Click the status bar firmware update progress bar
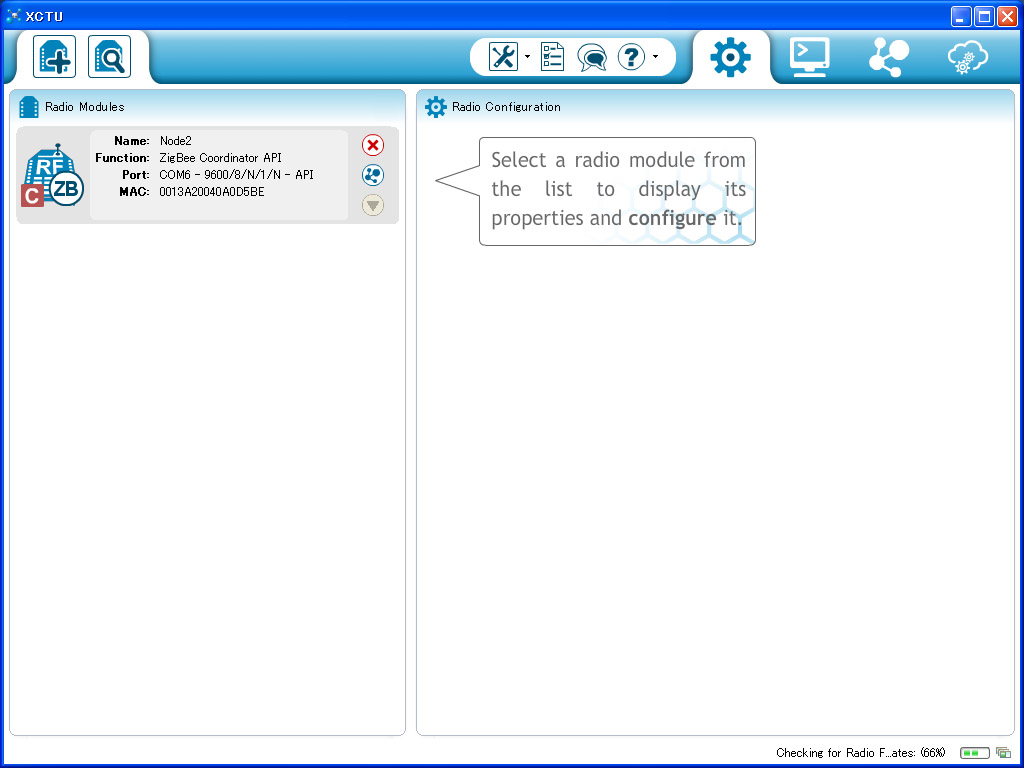Image resolution: width=1024 pixels, height=768 pixels. pyautogui.click(x=974, y=753)
